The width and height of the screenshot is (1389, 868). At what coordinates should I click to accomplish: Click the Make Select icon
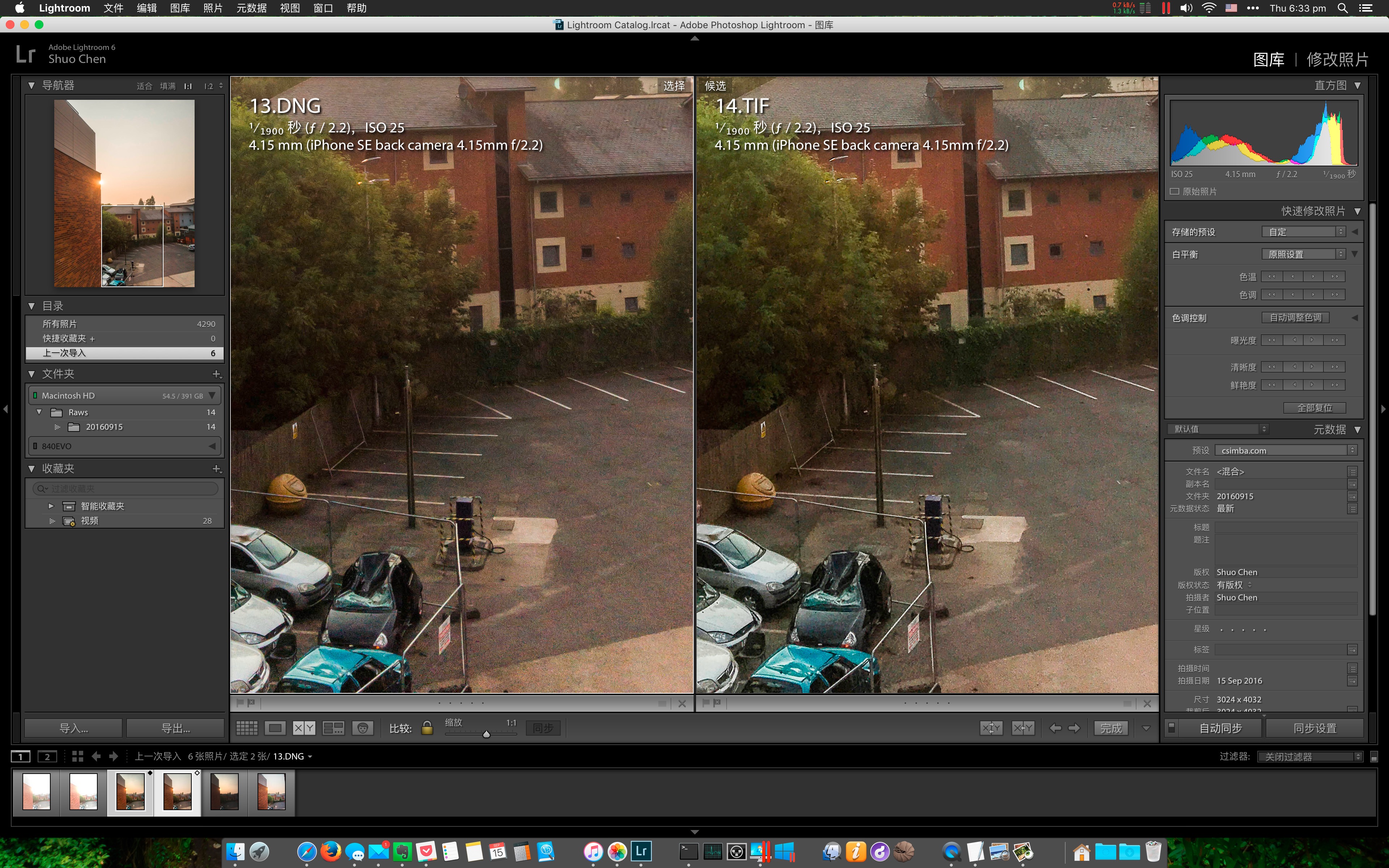[1023, 728]
